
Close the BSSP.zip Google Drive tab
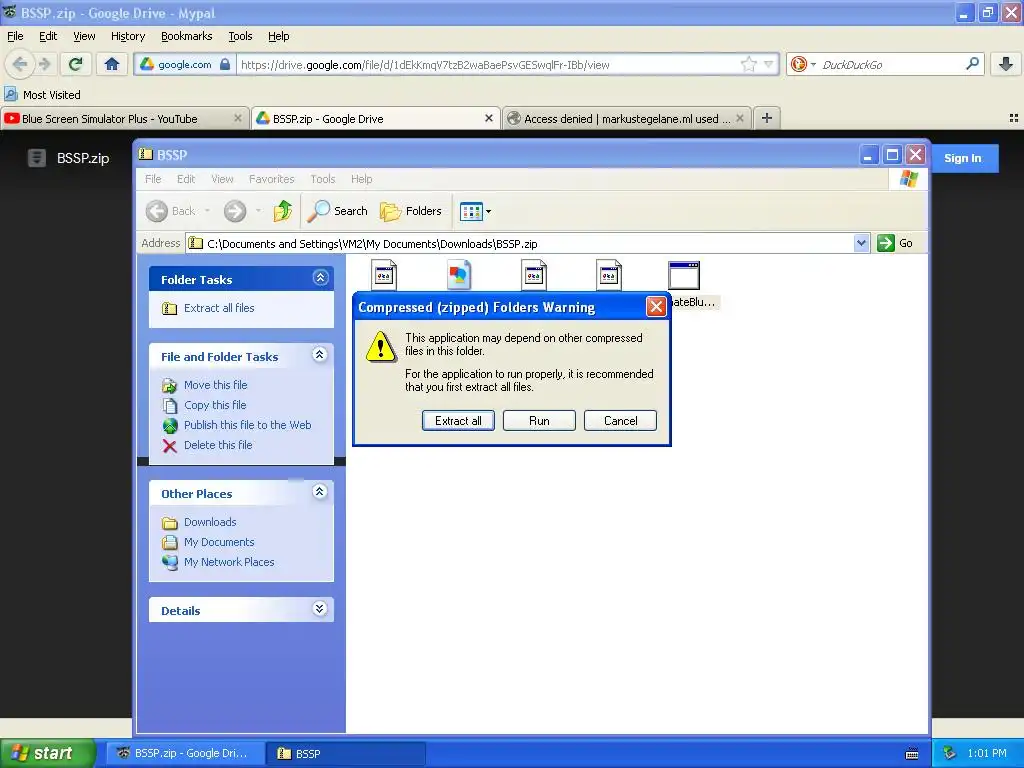coord(488,118)
